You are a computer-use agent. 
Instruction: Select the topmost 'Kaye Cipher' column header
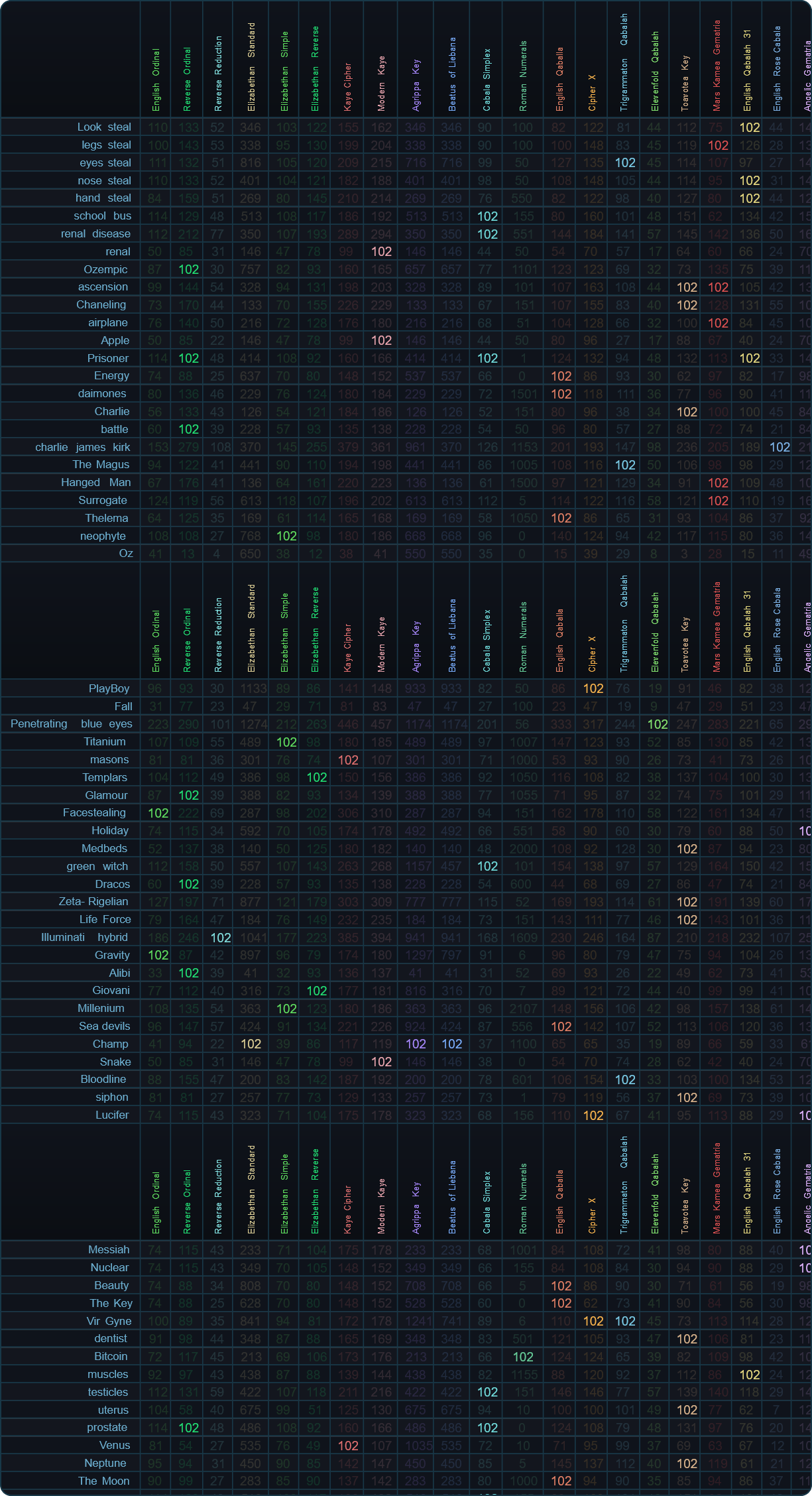click(348, 86)
